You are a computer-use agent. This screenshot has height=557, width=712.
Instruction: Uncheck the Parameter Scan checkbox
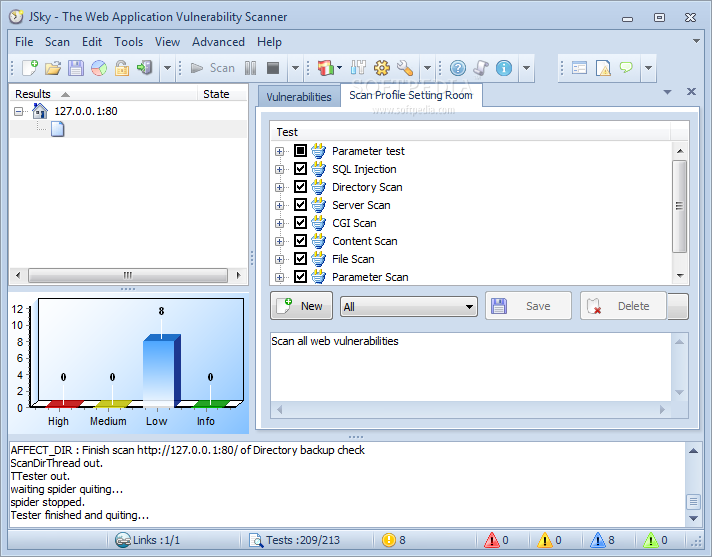tap(300, 277)
